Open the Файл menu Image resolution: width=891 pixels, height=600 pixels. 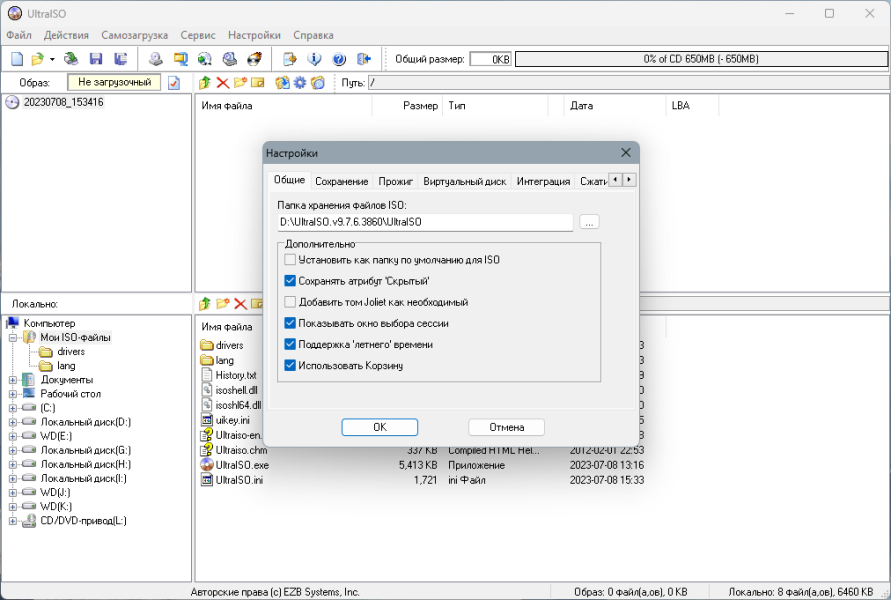point(19,35)
